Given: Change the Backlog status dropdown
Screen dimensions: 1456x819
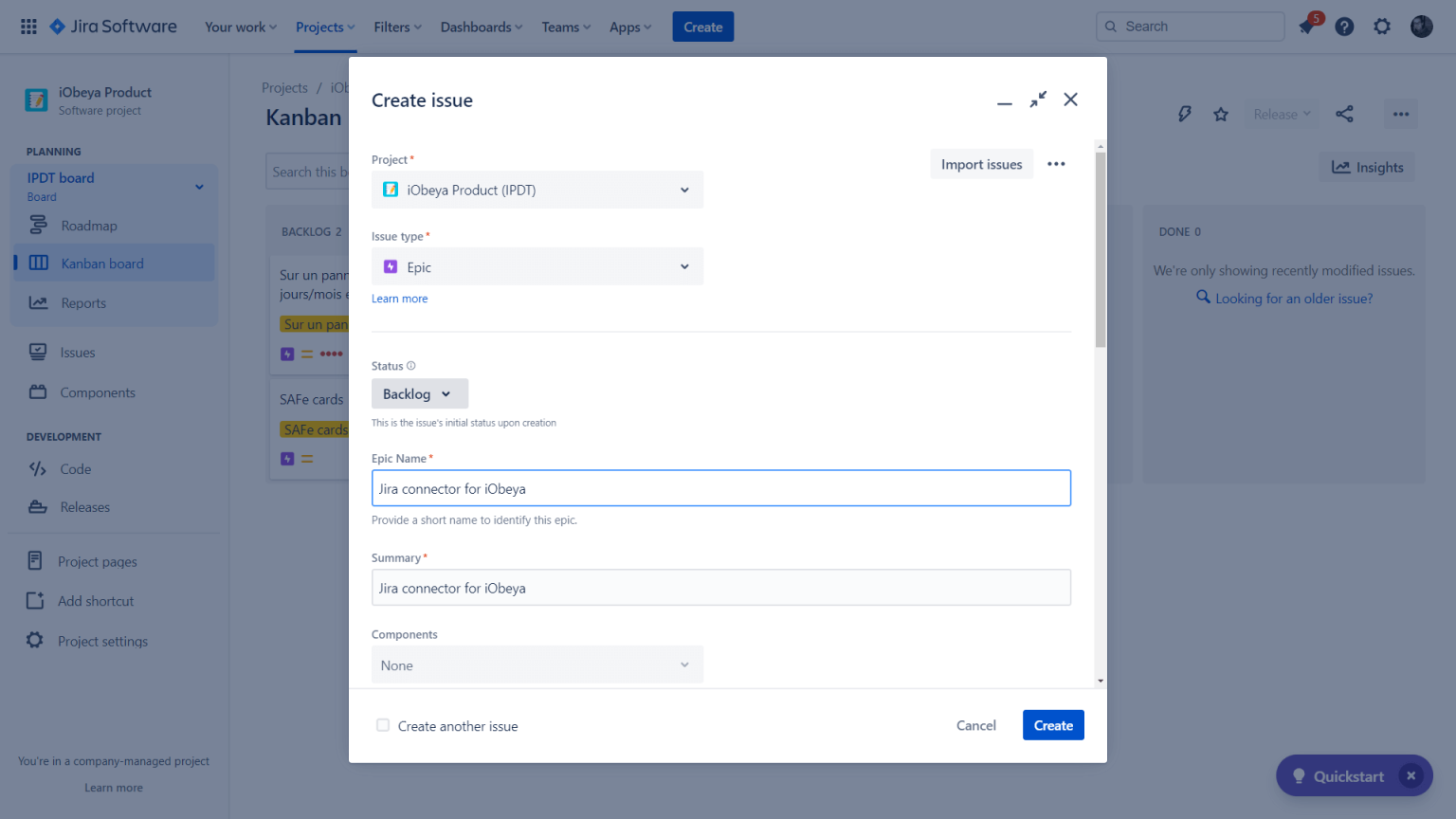Looking at the screenshot, I should tap(419, 394).
